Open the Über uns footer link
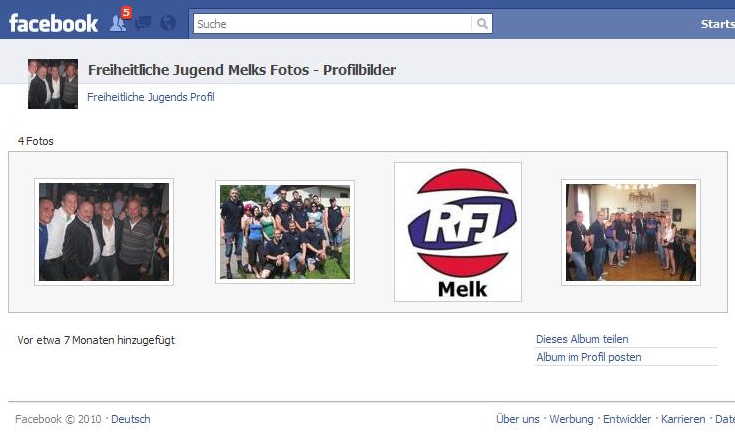Viewport: 735px width, 439px height. (x=518, y=419)
